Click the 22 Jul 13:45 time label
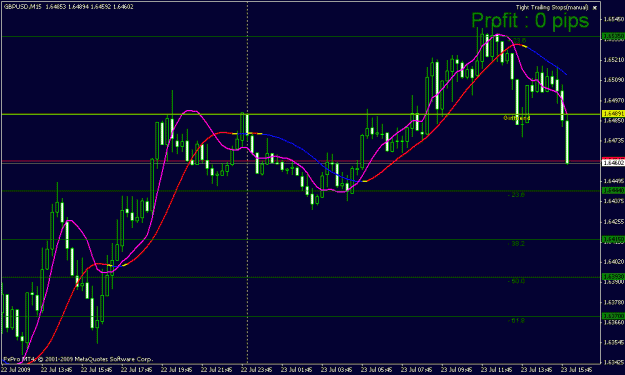 coord(56,369)
